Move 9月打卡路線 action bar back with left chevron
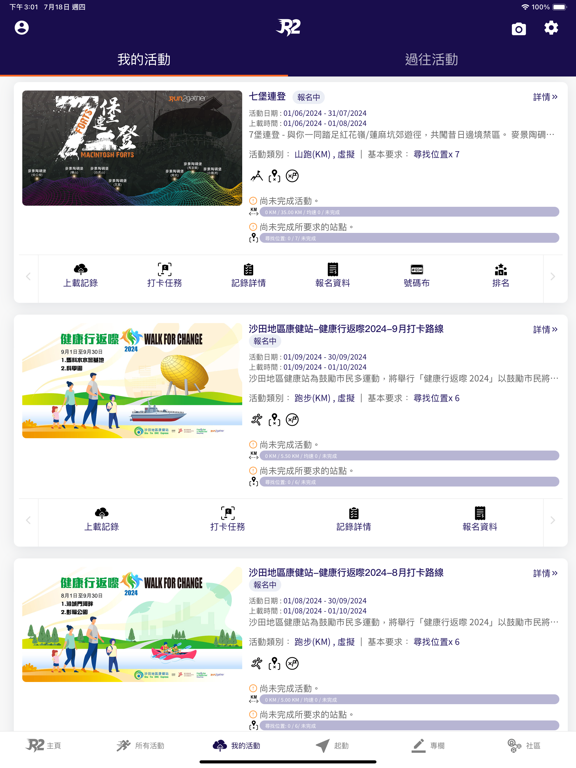Image resolution: width=576 pixels, height=768 pixels. (x=28, y=520)
